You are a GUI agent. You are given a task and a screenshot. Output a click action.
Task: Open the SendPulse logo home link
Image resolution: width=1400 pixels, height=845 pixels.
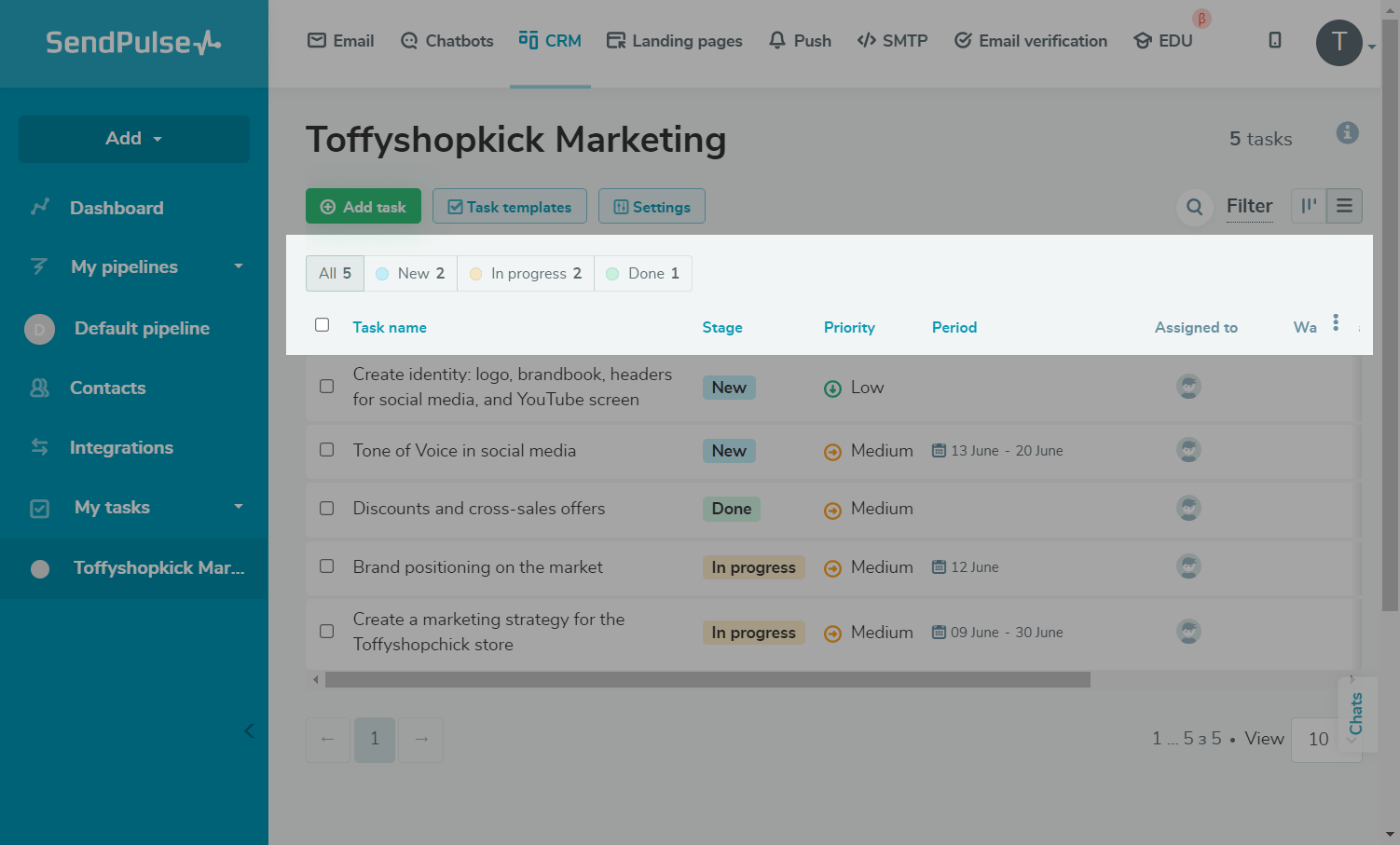coord(133,42)
